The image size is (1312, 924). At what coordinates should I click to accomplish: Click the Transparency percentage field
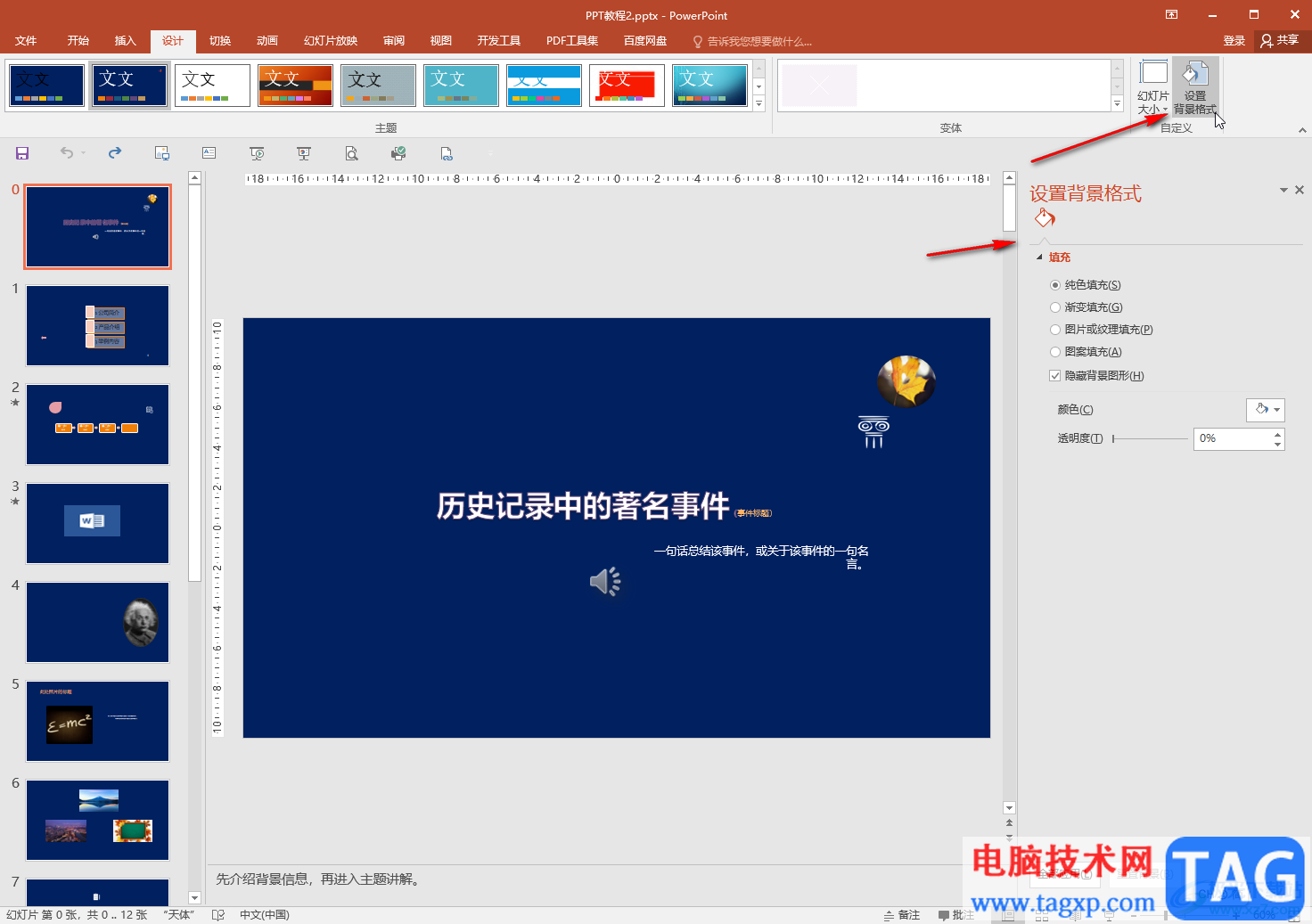[x=1233, y=438]
